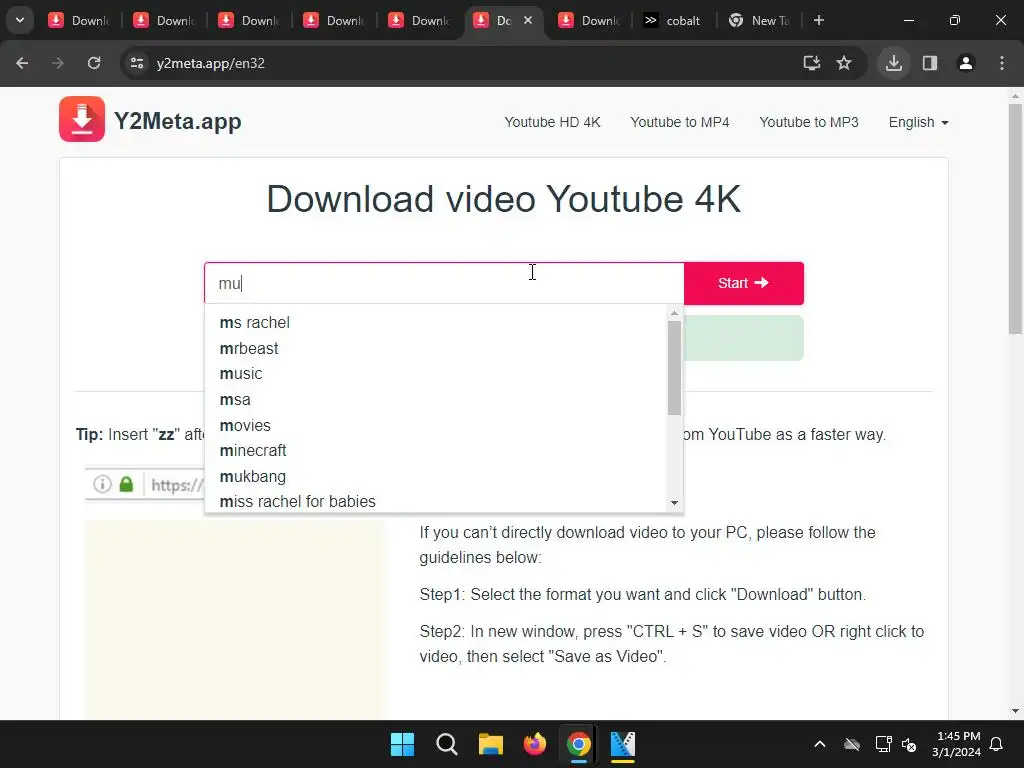The height and width of the screenshot is (768, 1024).
Task: Switch to the cobalt tab
Action: [x=673, y=21]
